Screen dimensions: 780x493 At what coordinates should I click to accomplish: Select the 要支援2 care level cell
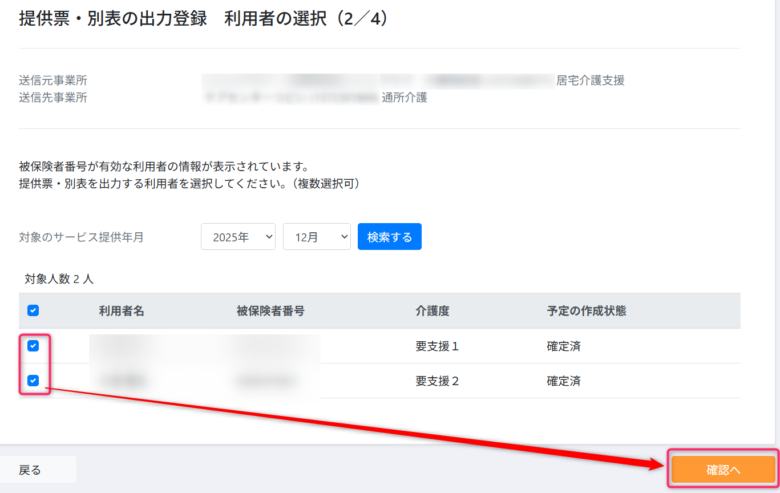(437, 381)
